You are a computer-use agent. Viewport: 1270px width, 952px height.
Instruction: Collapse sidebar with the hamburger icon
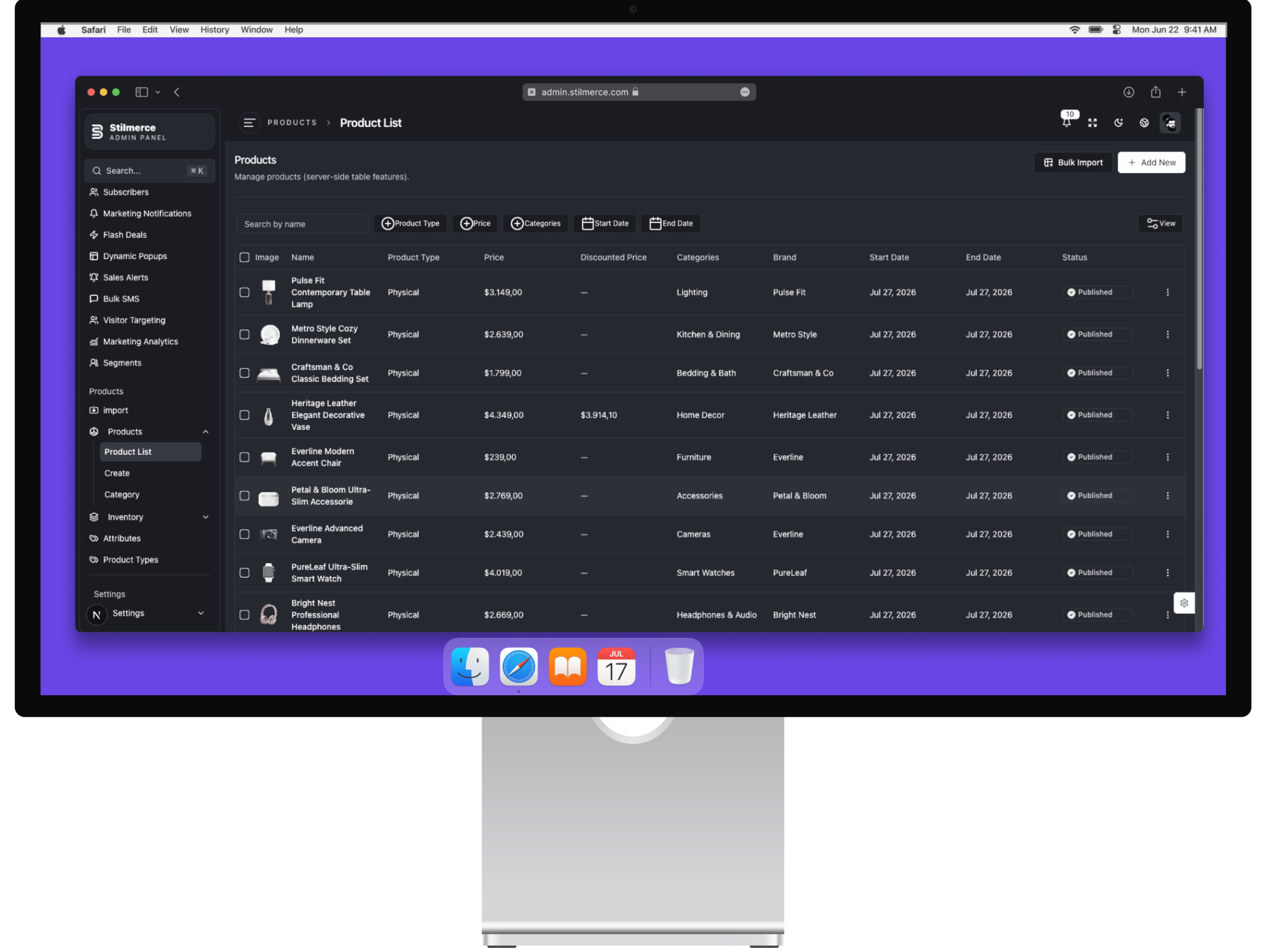click(250, 123)
